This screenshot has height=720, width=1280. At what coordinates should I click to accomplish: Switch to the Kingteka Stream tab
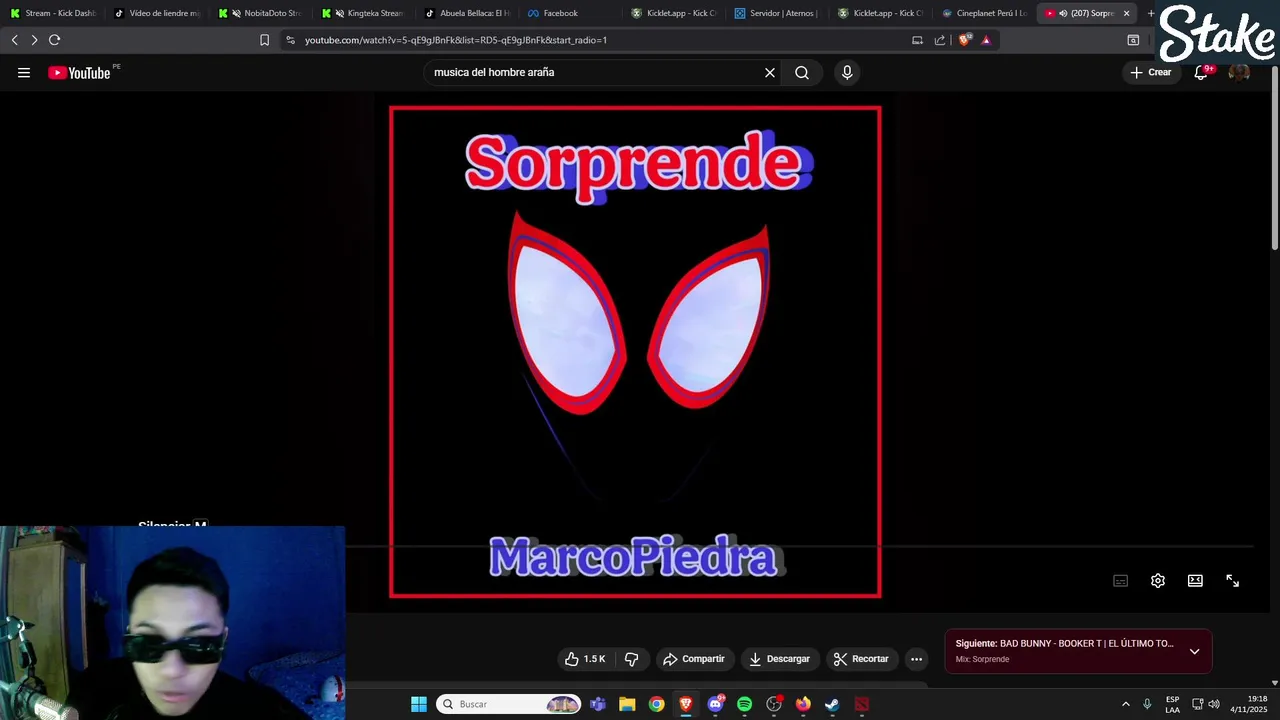click(x=366, y=13)
